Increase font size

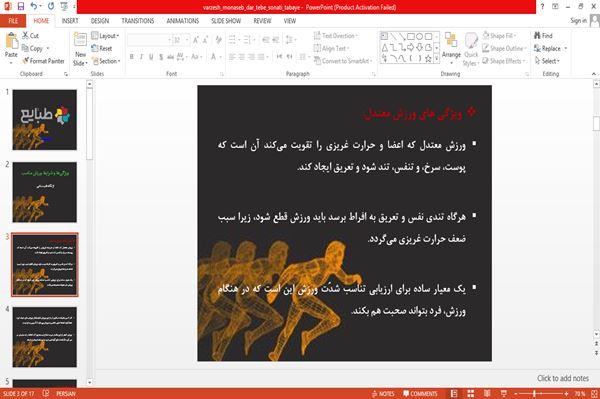196,40
